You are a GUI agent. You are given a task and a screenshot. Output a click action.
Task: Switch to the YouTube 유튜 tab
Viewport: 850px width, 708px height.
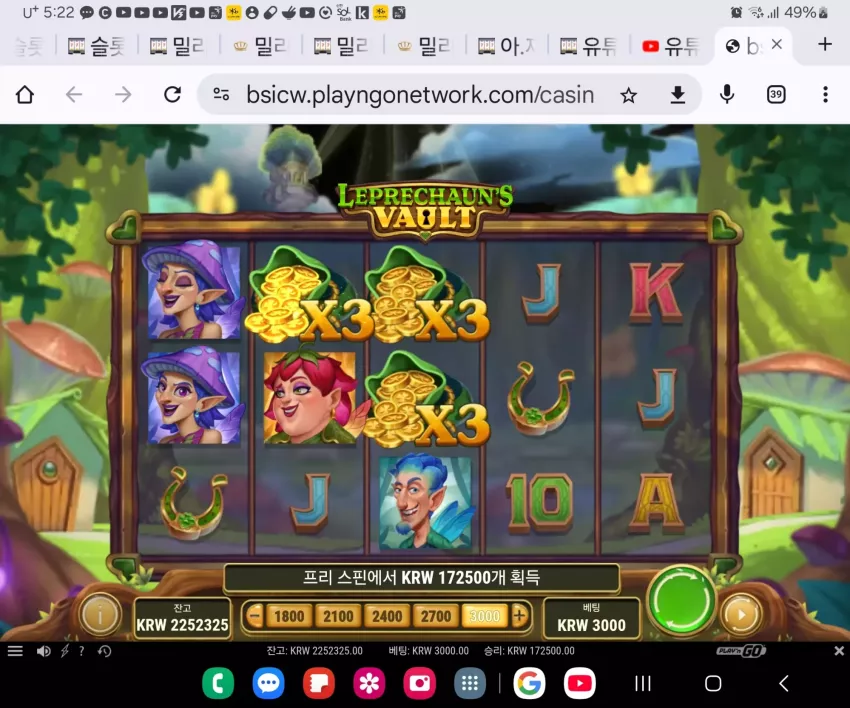coord(671,47)
